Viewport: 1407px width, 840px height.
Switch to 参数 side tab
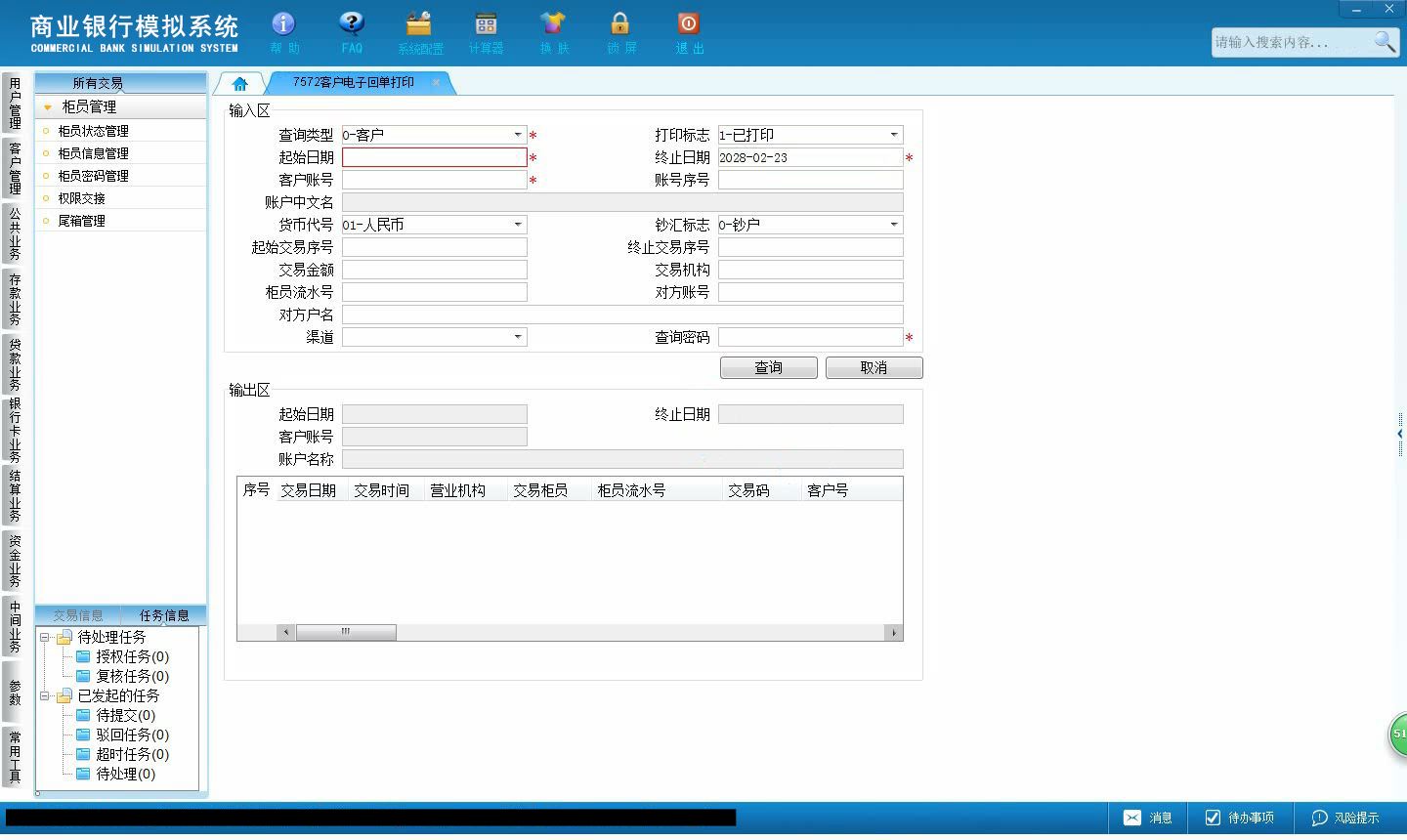pos(15,692)
